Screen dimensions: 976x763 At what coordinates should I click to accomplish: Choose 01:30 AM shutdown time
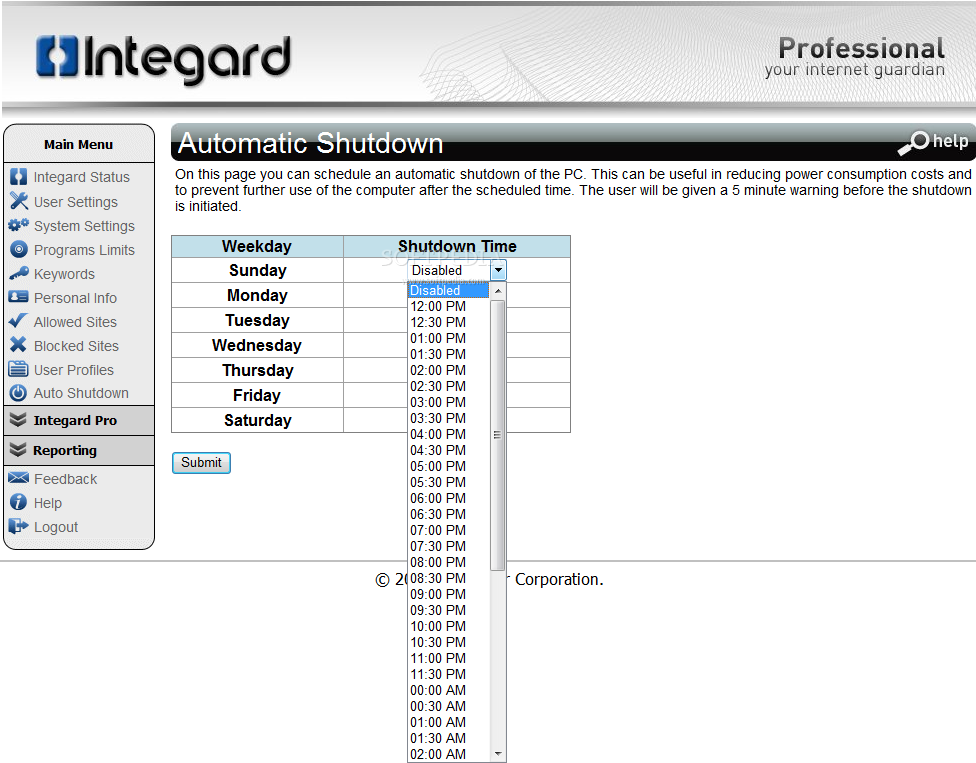click(x=448, y=738)
